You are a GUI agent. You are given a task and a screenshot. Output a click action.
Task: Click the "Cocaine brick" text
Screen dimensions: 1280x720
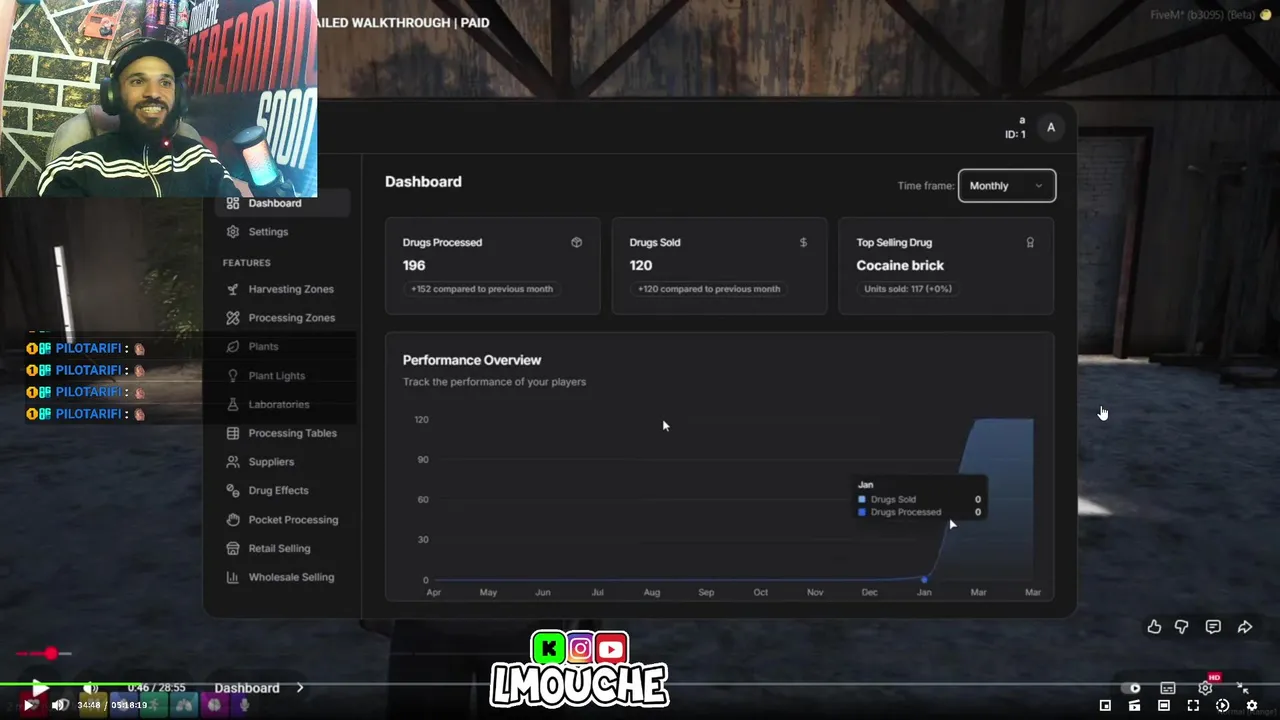tap(900, 265)
